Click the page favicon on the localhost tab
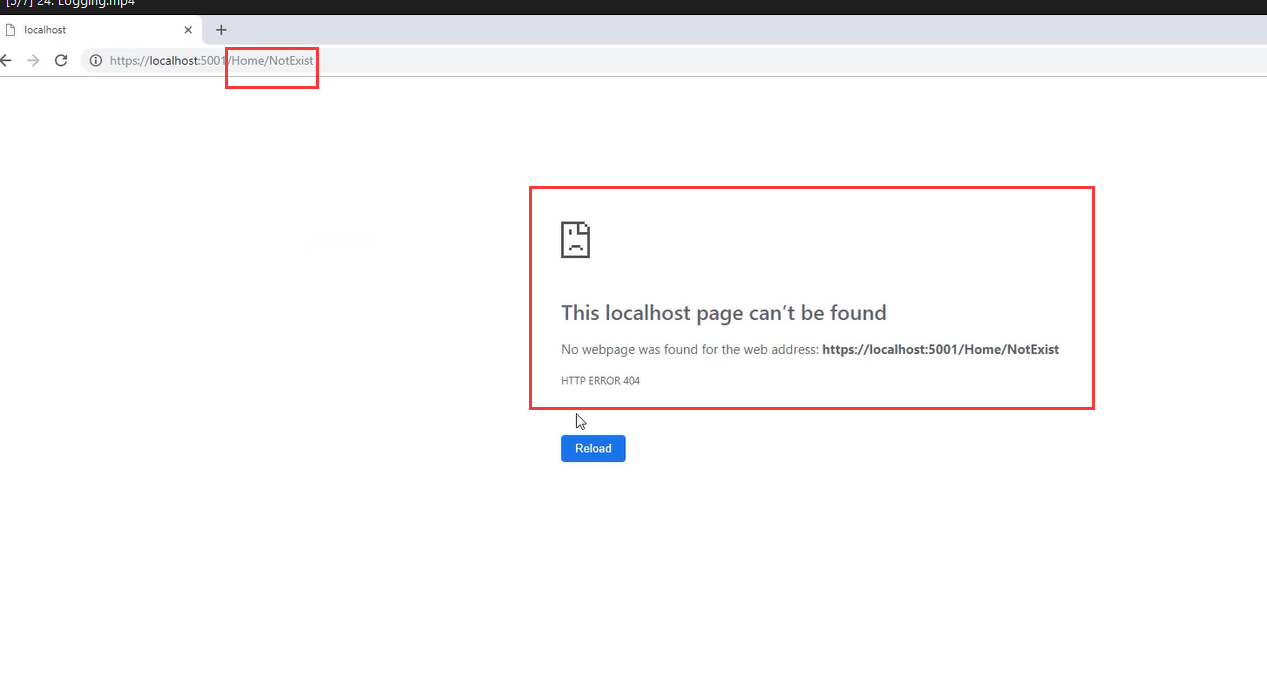Viewport: 1267px width, 693px height. pos(11,30)
